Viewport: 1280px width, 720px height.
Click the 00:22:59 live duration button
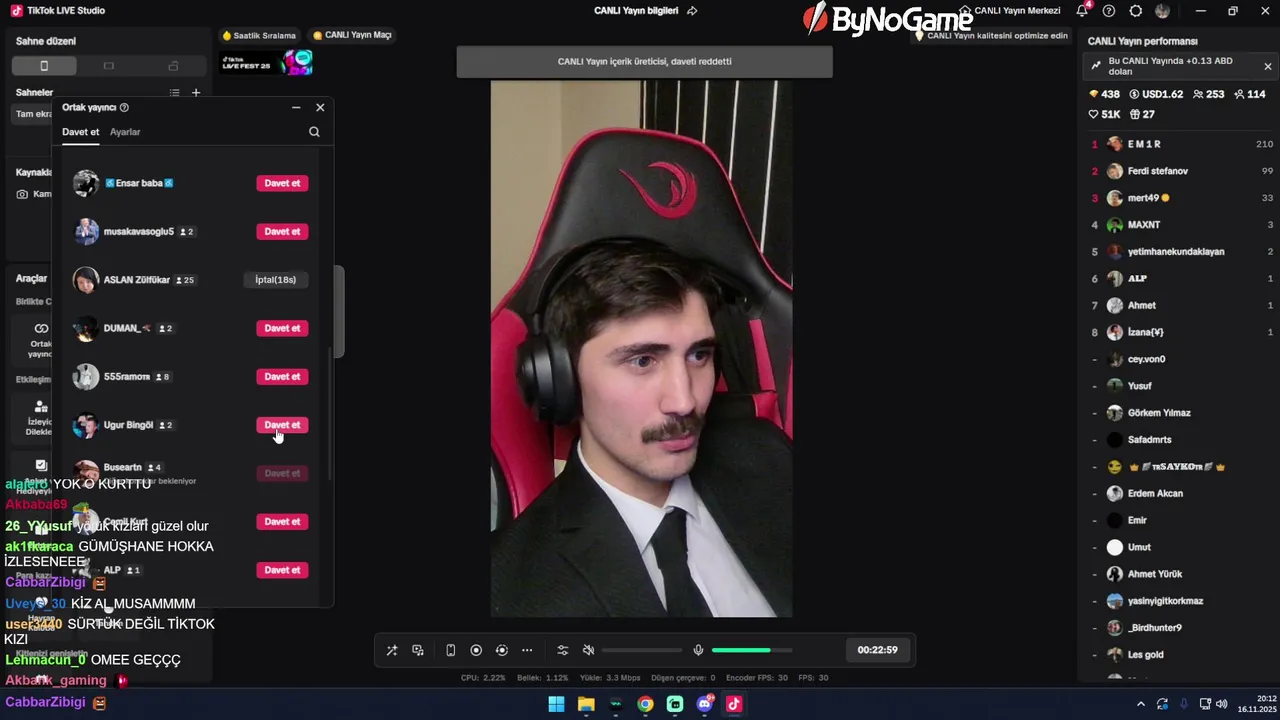[x=877, y=650]
